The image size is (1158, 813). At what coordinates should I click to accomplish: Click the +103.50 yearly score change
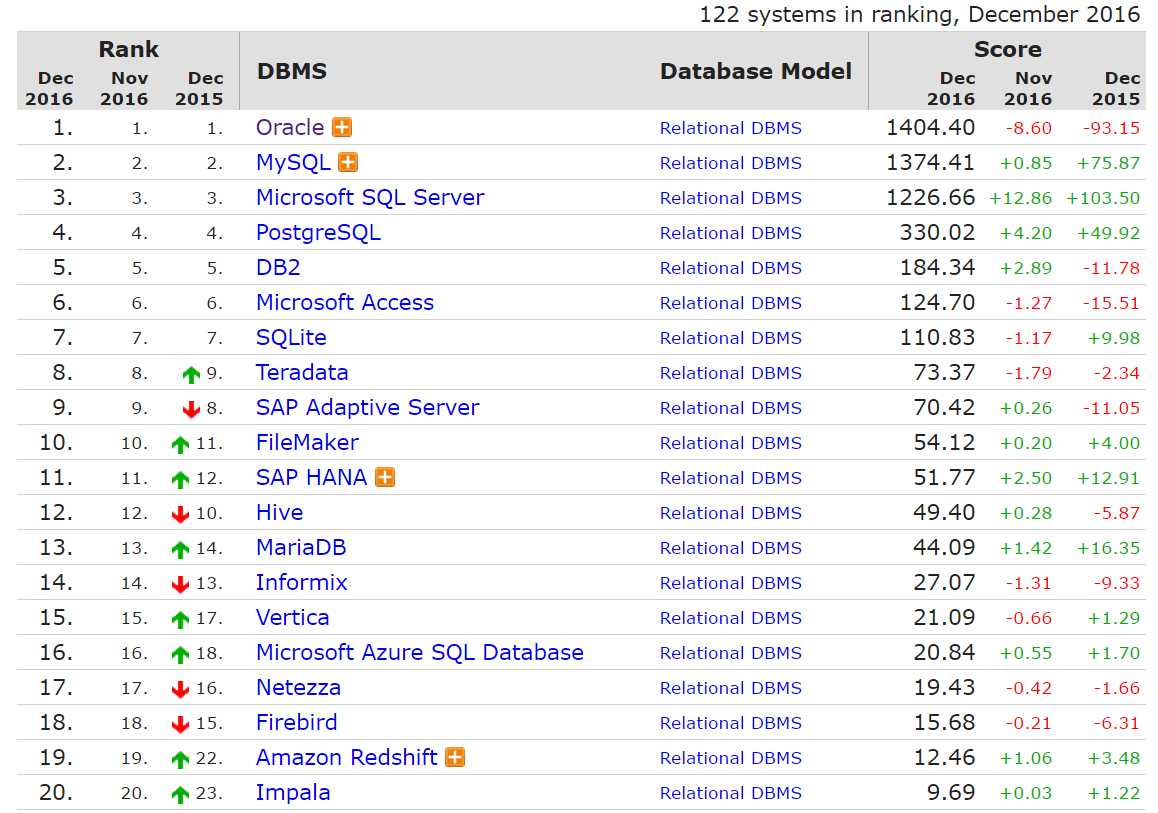click(x=1103, y=198)
